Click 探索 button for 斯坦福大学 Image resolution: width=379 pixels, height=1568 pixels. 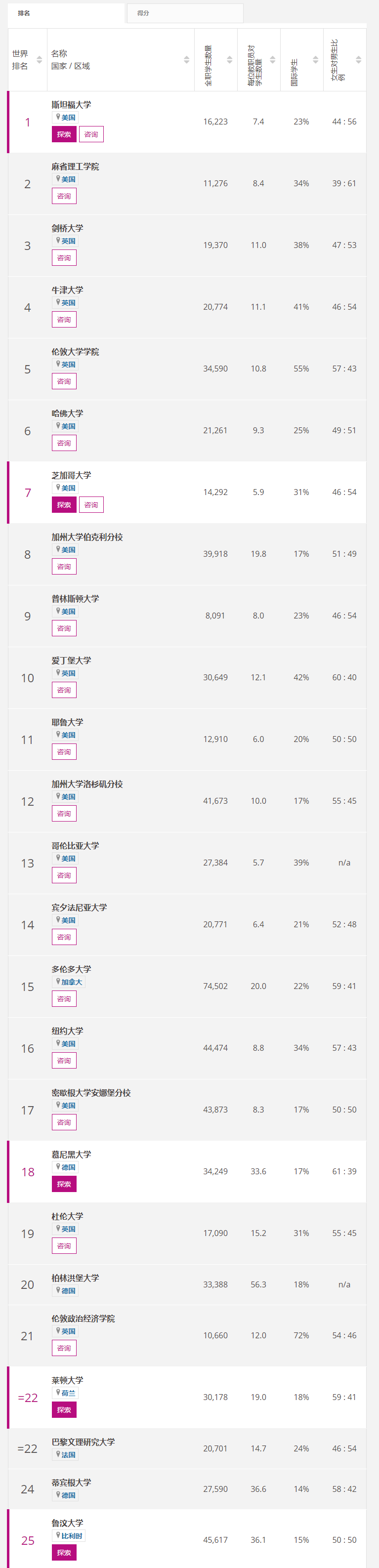[x=64, y=134]
